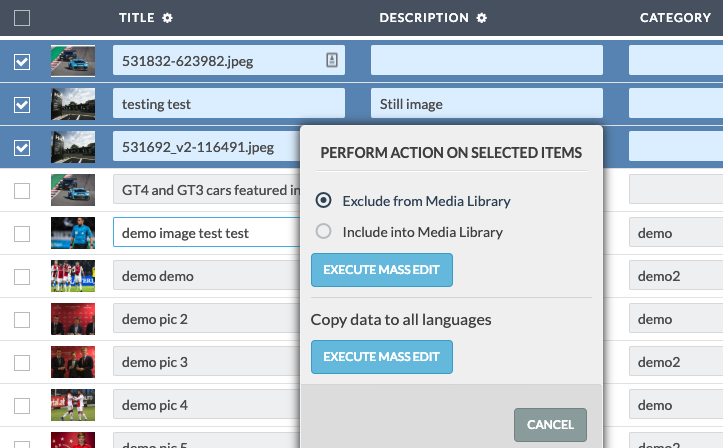Open thumbnail of GT4 and GT3 cars row
723x448 pixels.
[x=73, y=190]
